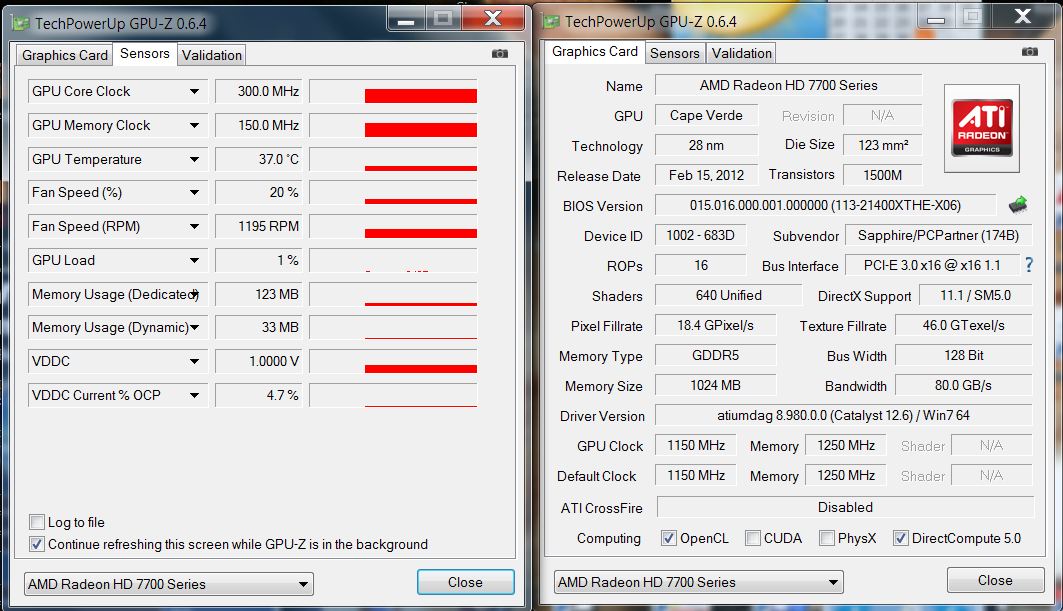1063x611 pixels.
Task: Open GPU selector dropdown in Sensors window
Action: point(169,584)
